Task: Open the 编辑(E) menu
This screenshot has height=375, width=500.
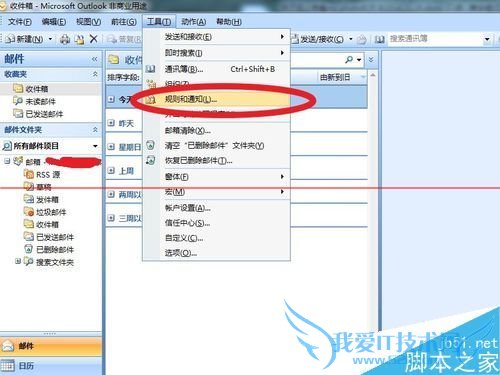Action: click(x=54, y=22)
